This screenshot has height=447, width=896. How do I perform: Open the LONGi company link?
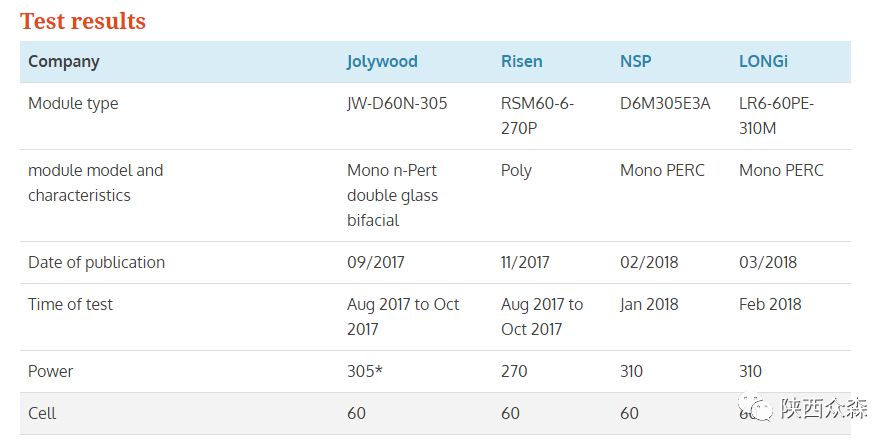coord(763,62)
